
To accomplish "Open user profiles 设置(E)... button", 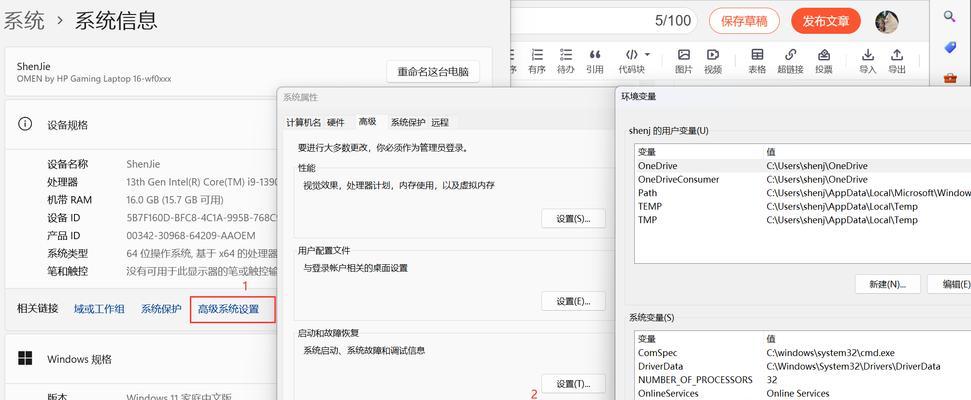I will tap(573, 301).
